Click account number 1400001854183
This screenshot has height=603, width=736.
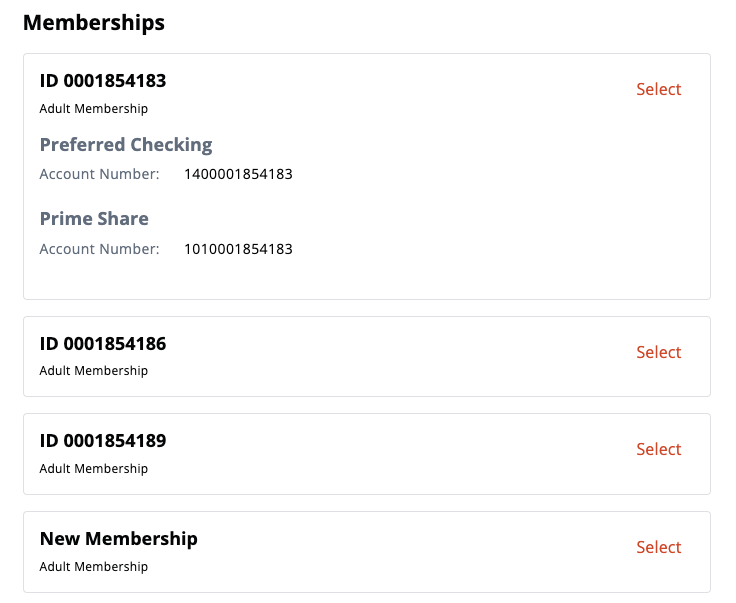coord(238,175)
